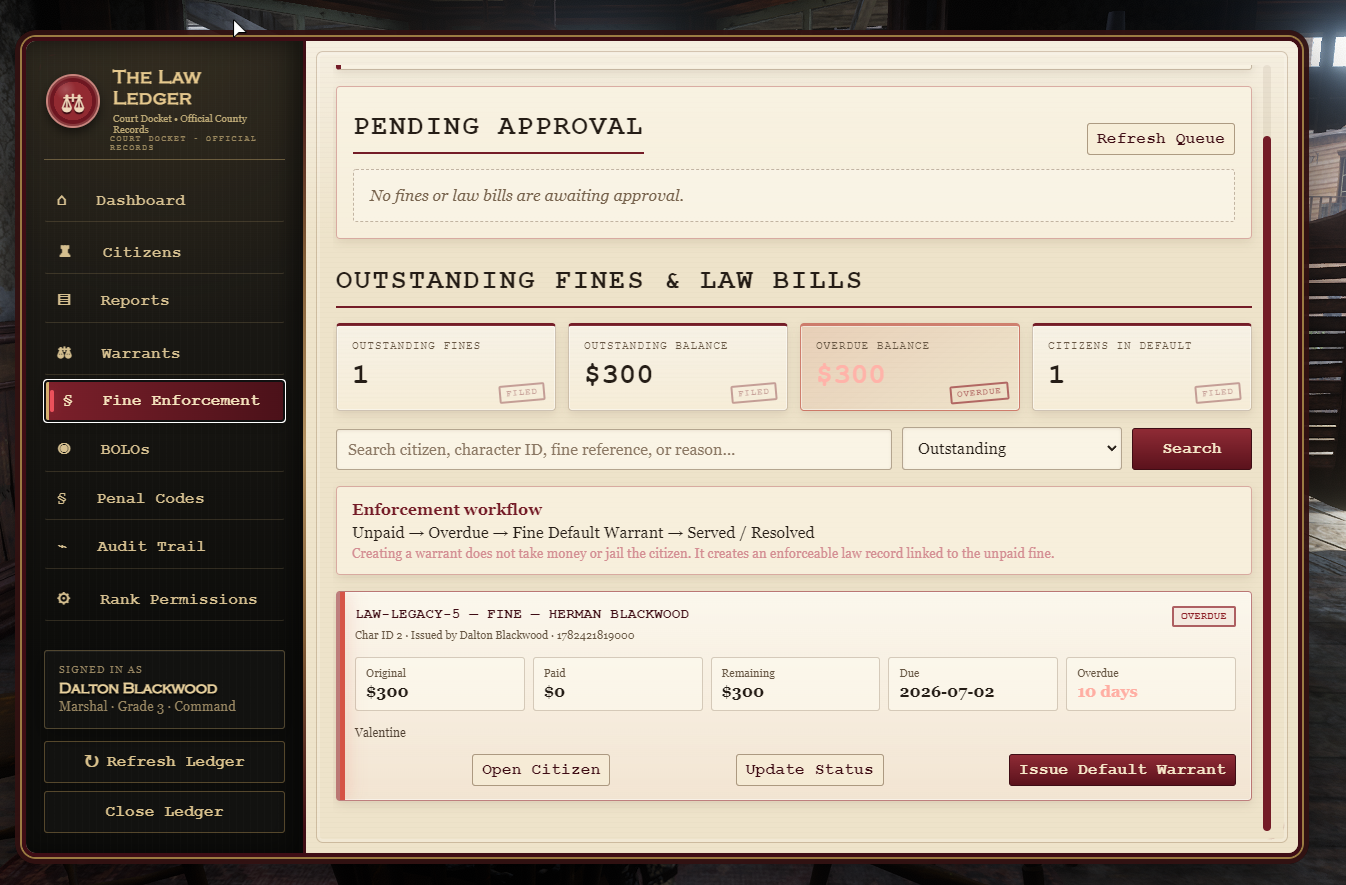
Task: Click the Warrants handcuffs icon
Action: point(65,353)
